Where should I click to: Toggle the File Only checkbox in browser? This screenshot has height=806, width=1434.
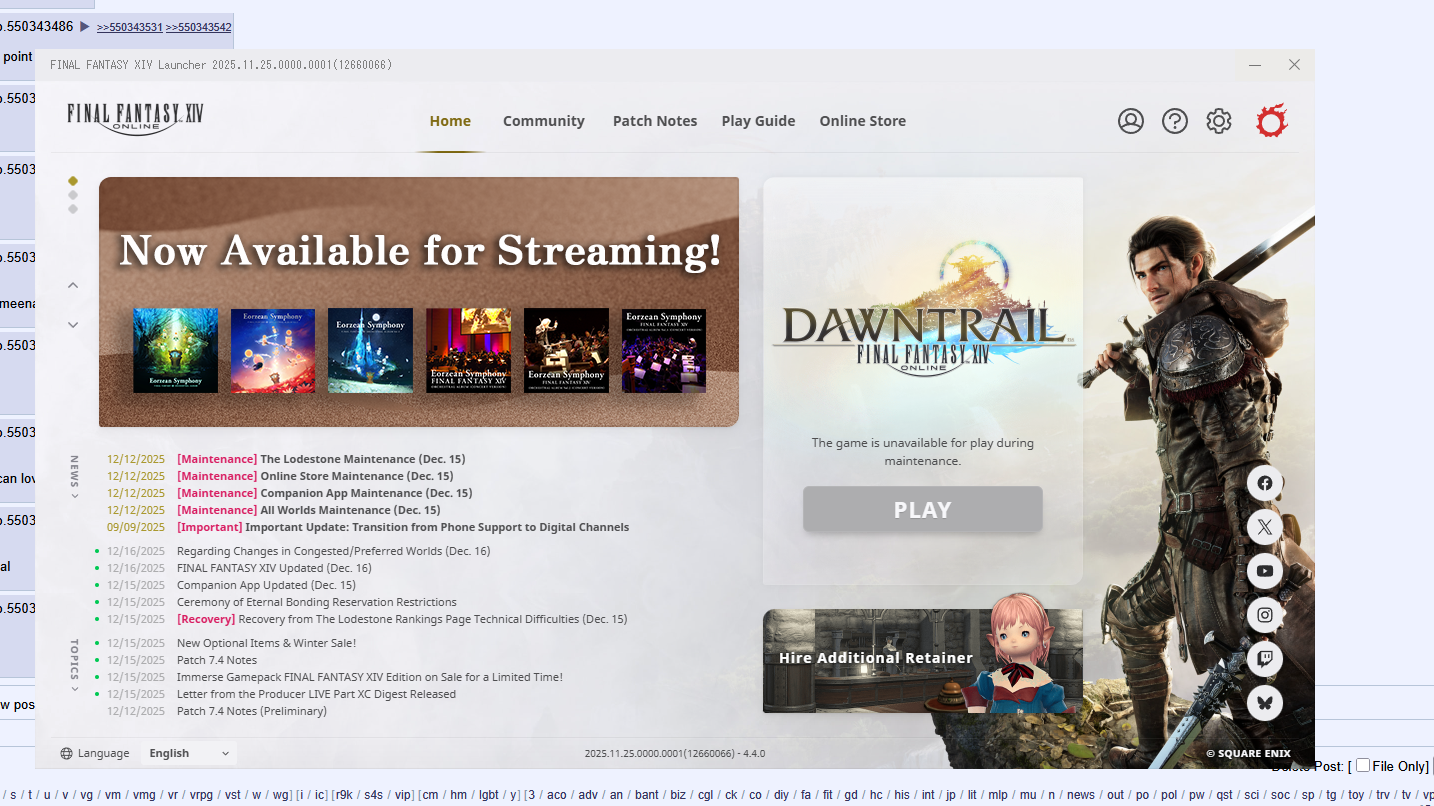(1362, 765)
